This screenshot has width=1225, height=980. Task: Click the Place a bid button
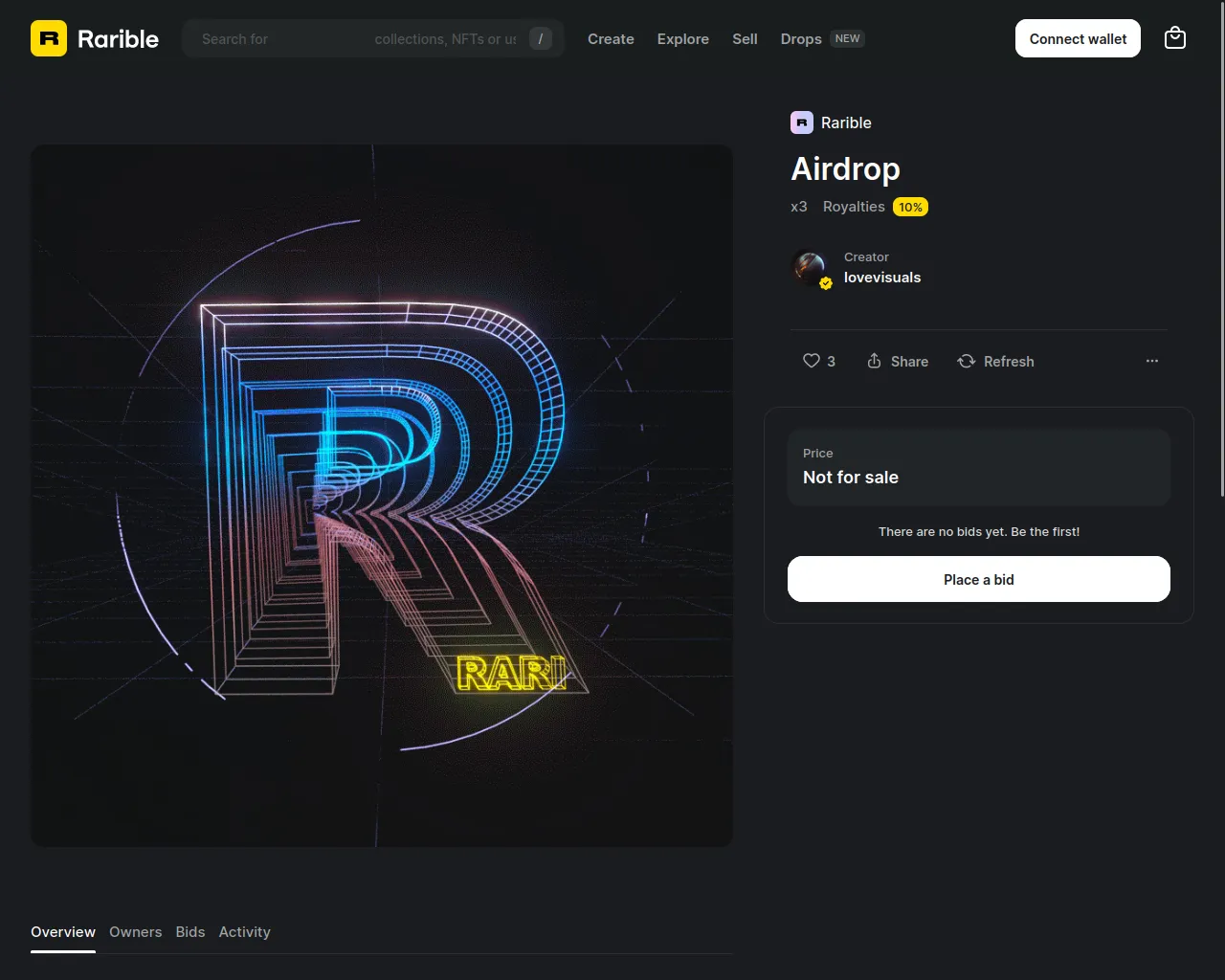(x=979, y=579)
